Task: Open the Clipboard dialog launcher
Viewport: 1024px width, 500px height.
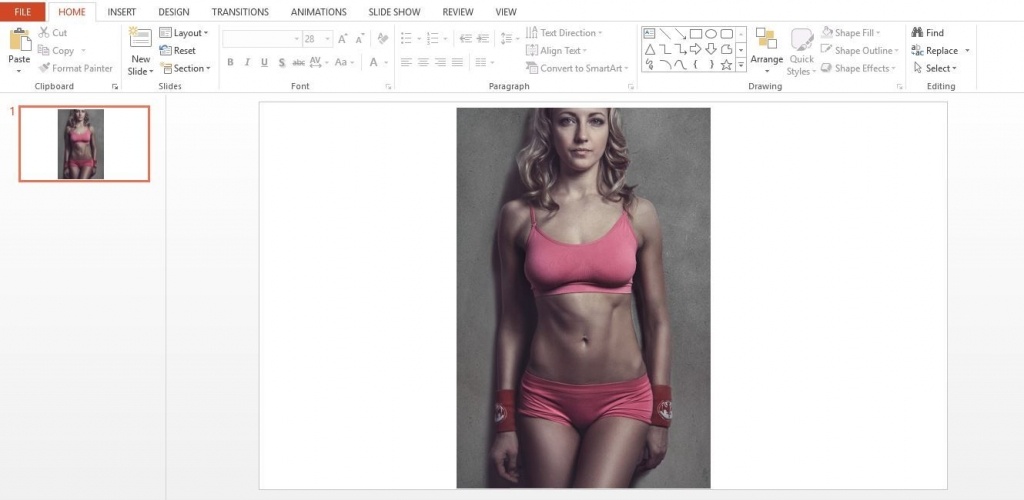Action: click(x=115, y=86)
